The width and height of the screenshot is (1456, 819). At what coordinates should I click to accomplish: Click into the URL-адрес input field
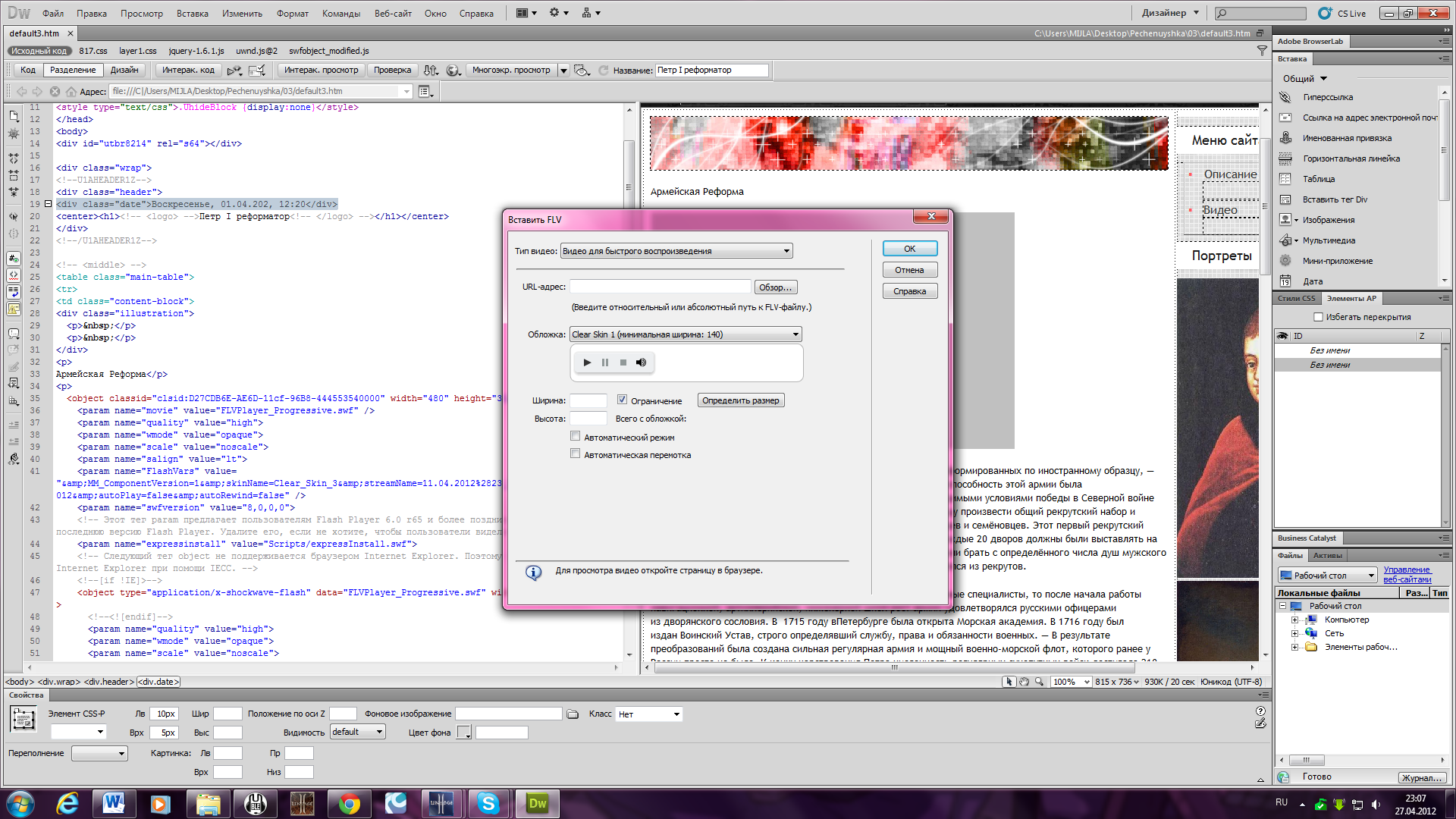tap(660, 287)
